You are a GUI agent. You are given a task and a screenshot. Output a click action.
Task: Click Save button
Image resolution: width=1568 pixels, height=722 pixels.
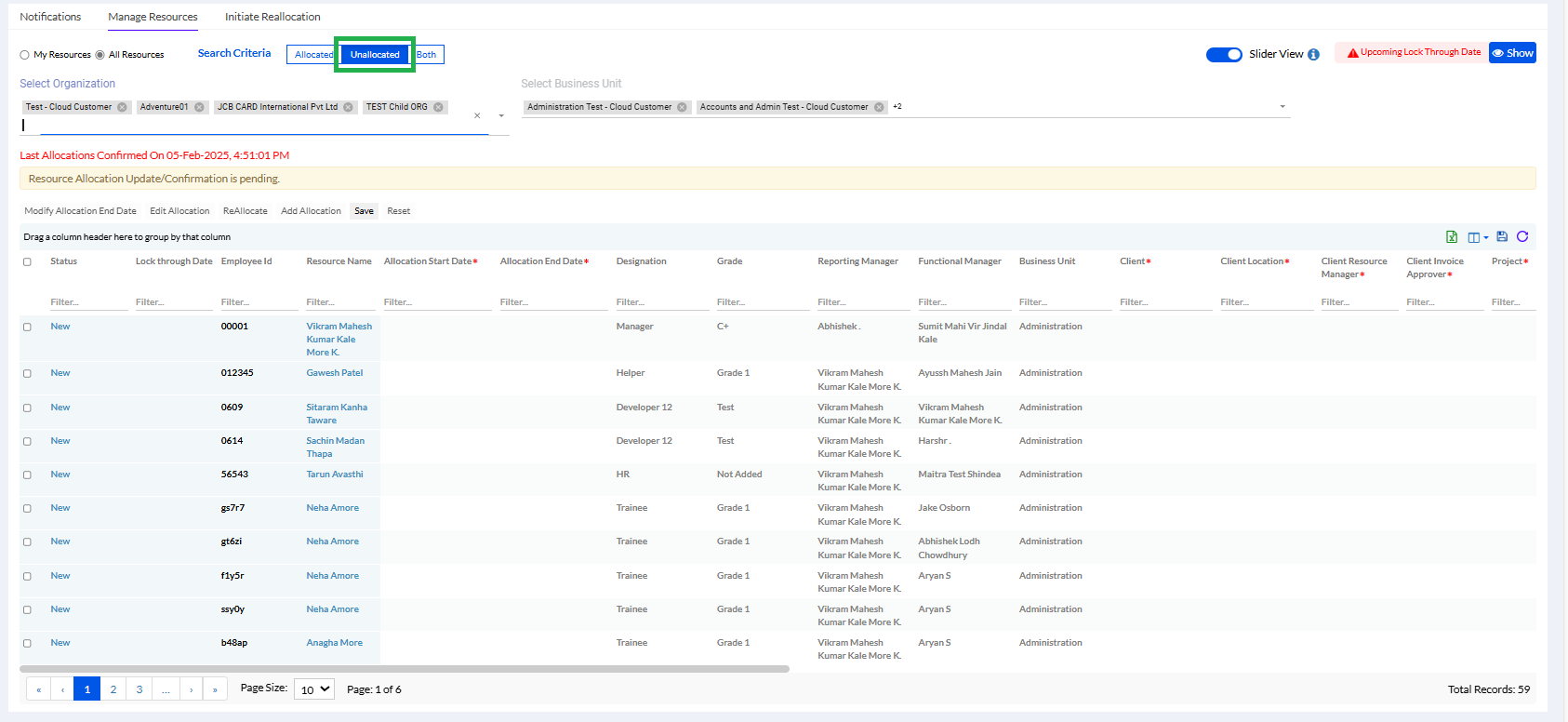tap(364, 211)
